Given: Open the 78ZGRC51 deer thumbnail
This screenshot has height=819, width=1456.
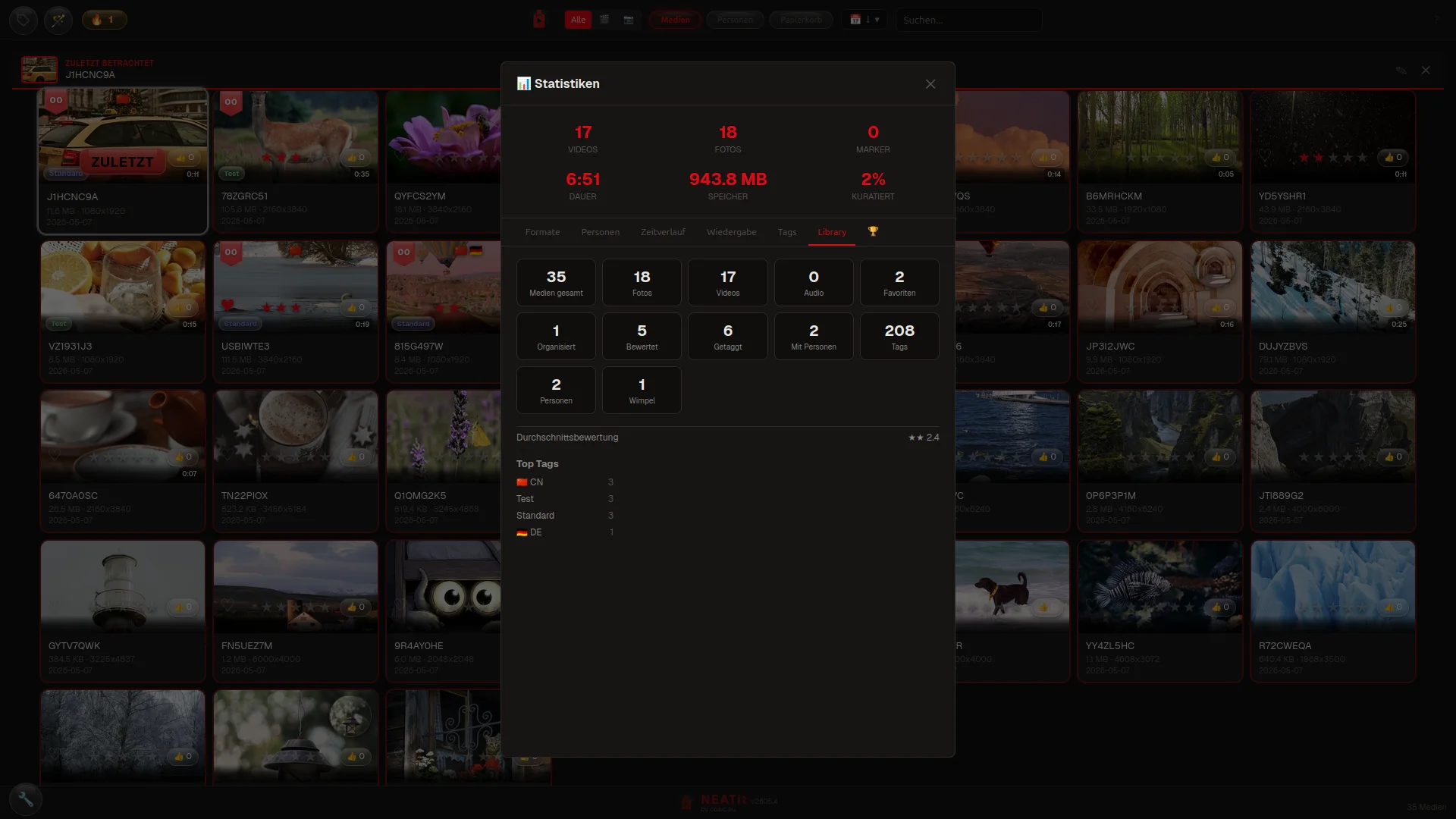Looking at the screenshot, I should click(x=296, y=136).
